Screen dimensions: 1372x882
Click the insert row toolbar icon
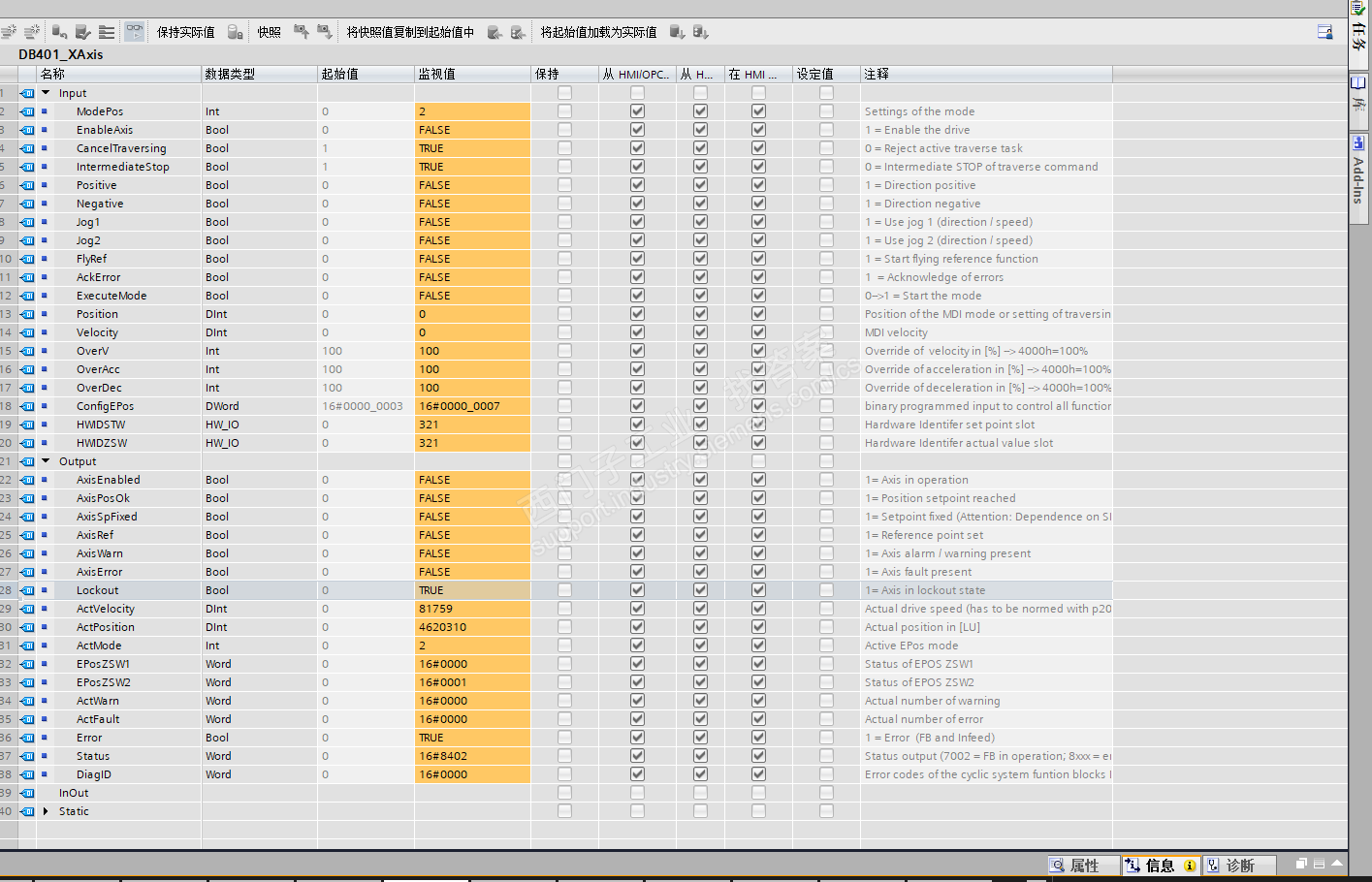click(10, 32)
